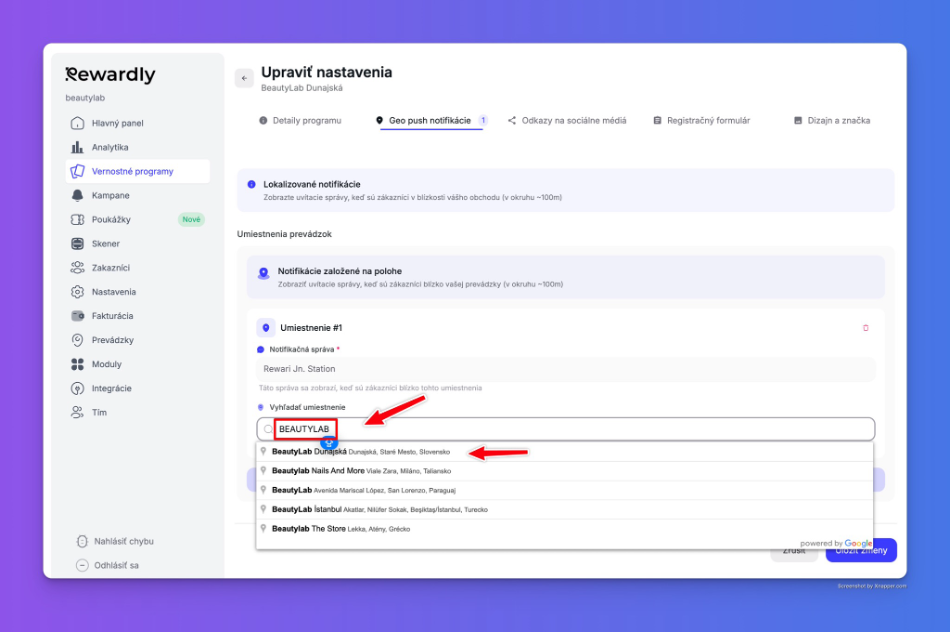Click the Nové badge next to Poukážky
The height and width of the screenshot is (632, 950).
coord(191,219)
